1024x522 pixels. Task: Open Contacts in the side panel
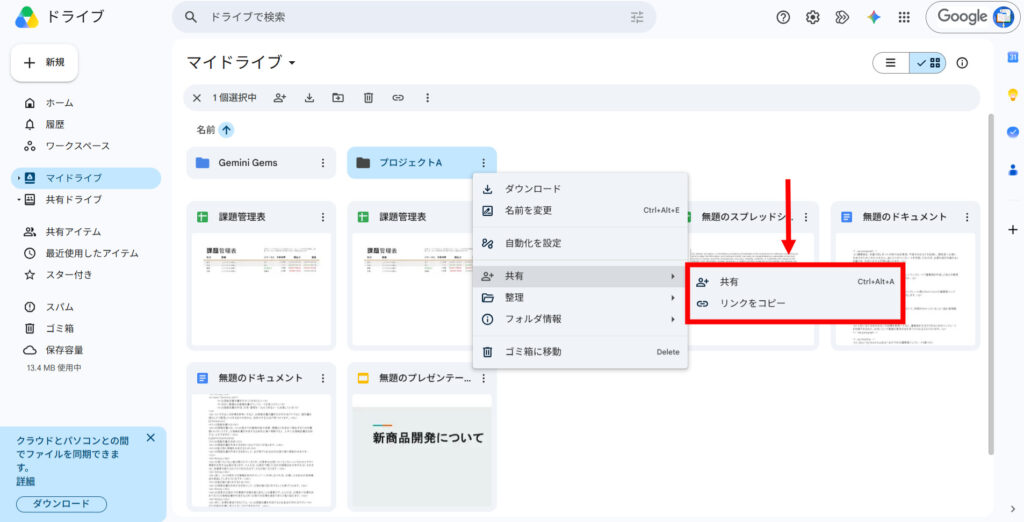point(1013,170)
